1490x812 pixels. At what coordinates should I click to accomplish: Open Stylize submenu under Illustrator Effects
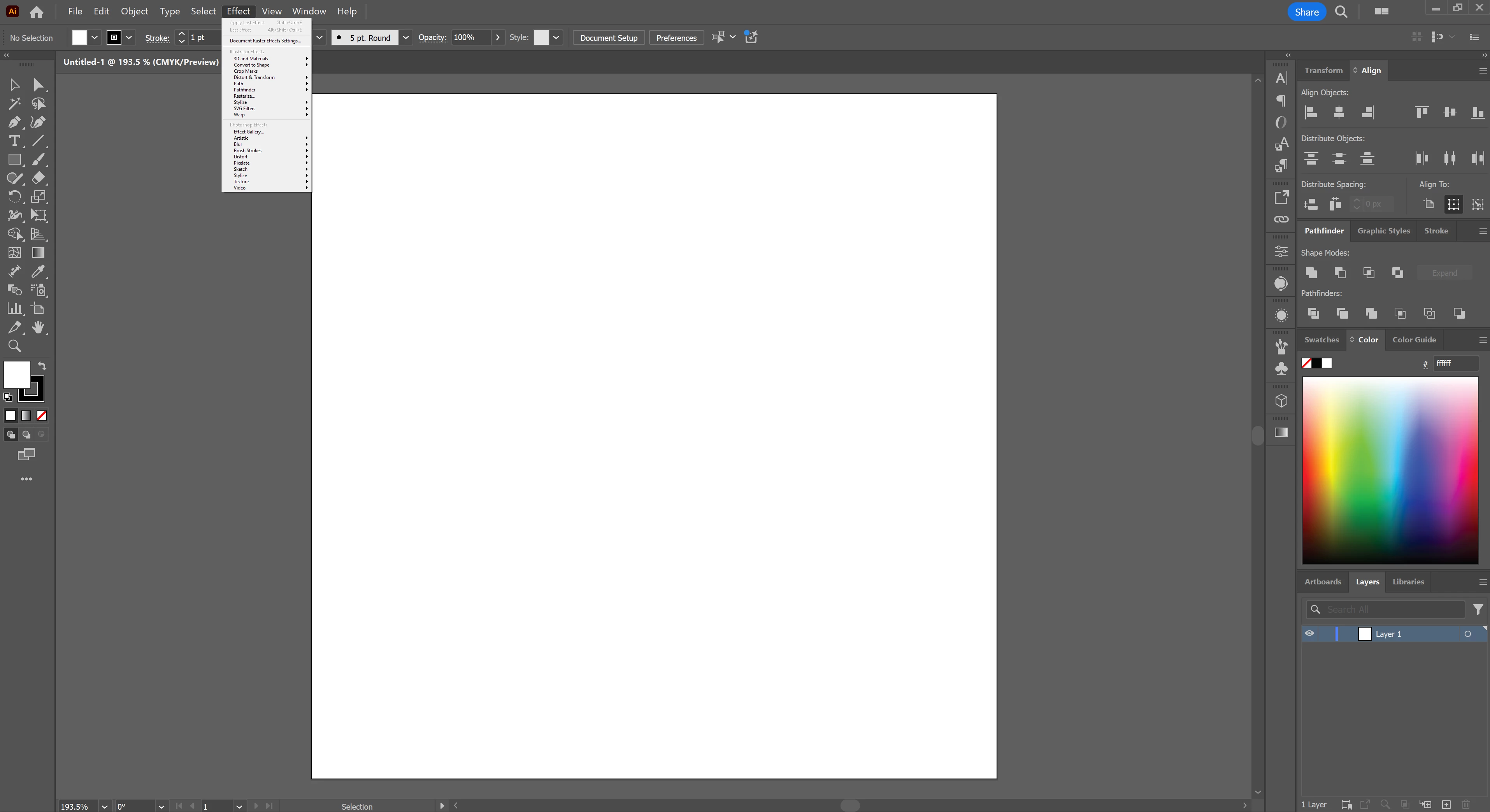click(240, 102)
